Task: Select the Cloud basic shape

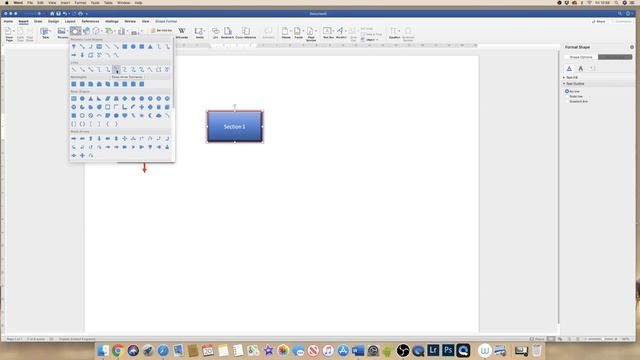Action: coord(159,116)
